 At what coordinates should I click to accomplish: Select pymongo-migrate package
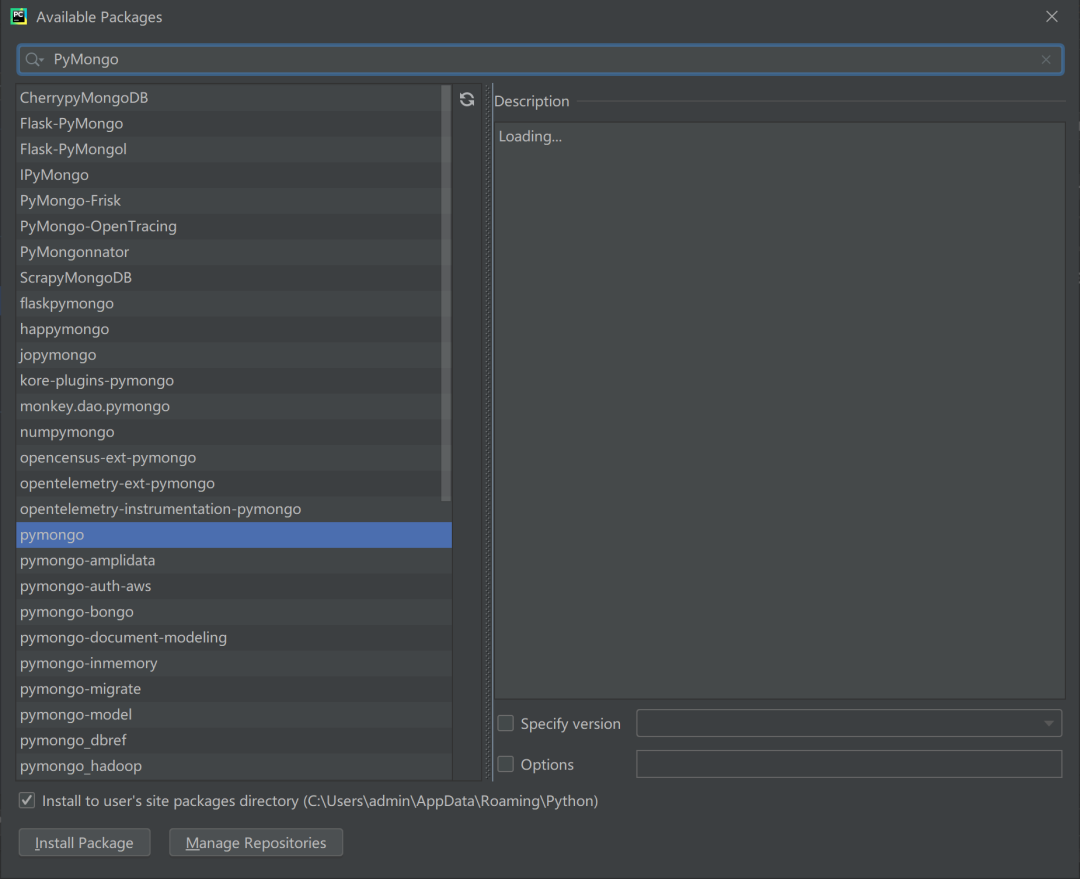click(x=234, y=690)
